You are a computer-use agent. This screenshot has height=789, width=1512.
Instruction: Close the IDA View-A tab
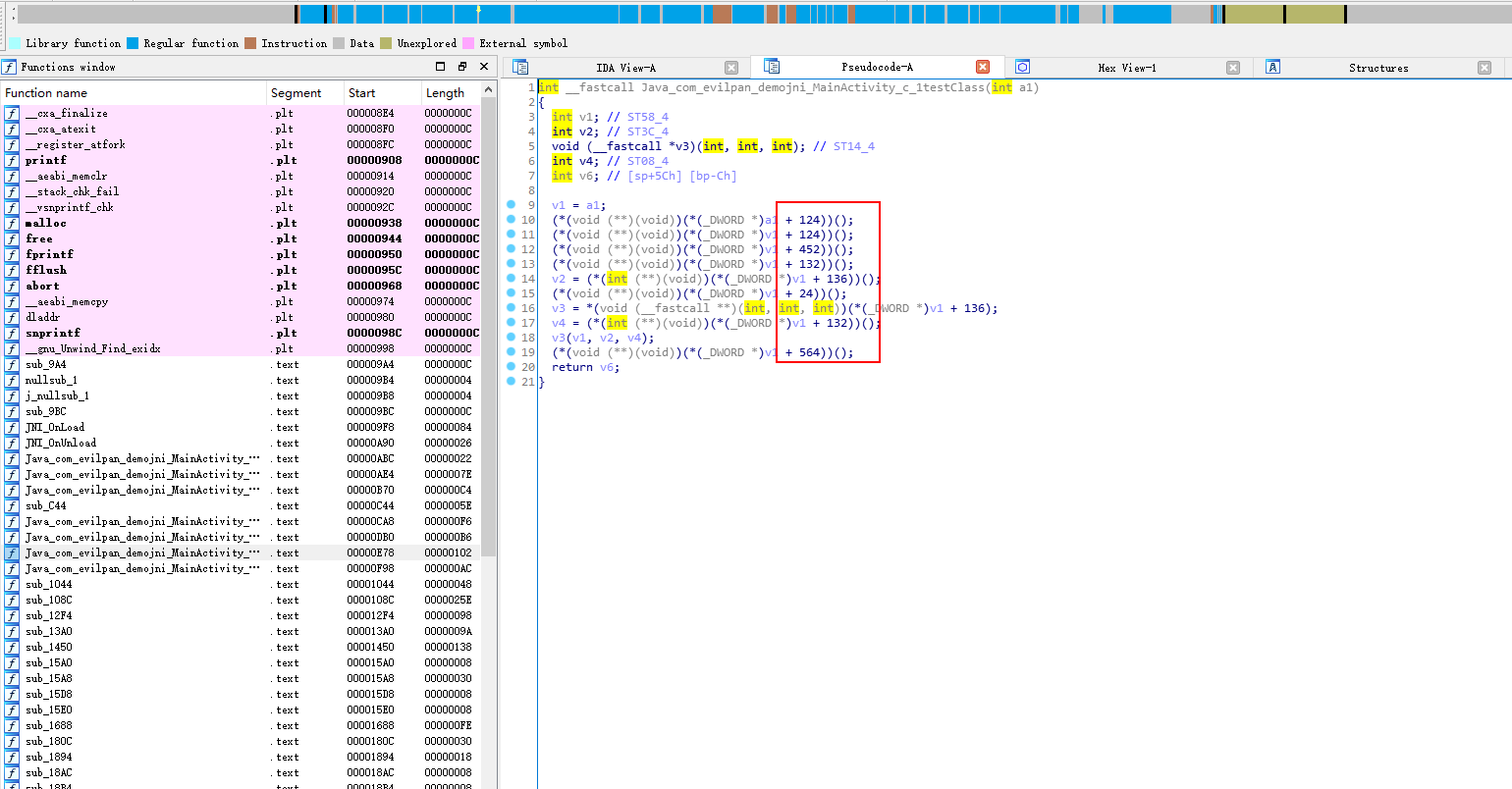coord(731,68)
